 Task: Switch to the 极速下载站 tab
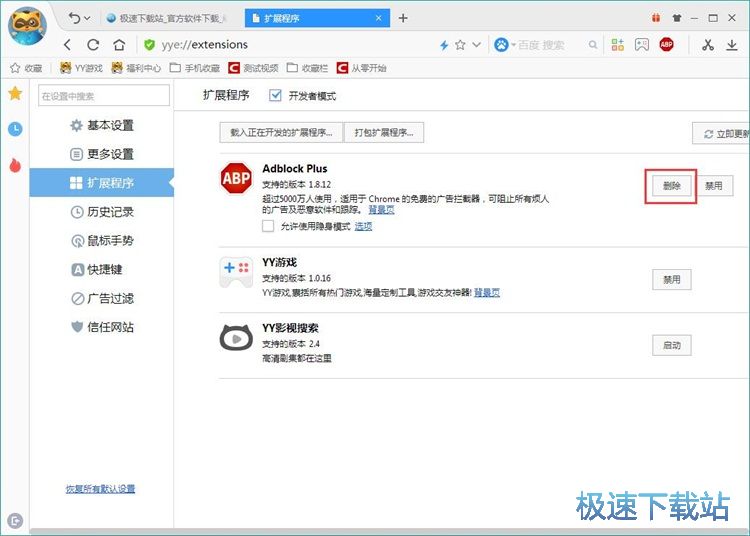coord(167,18)
